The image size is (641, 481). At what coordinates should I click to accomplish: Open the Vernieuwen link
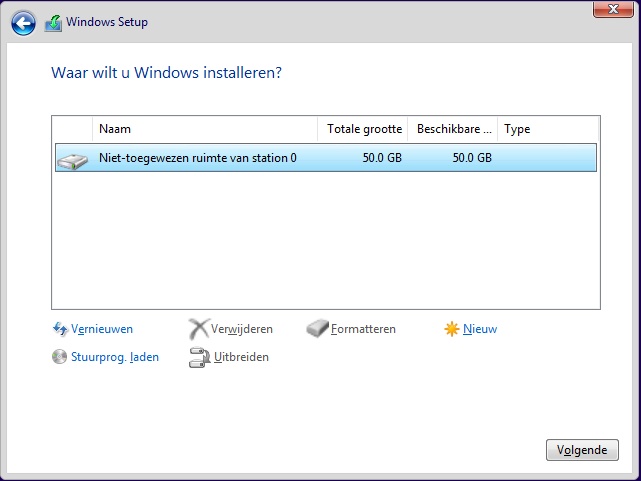click(x=102, y=329)
